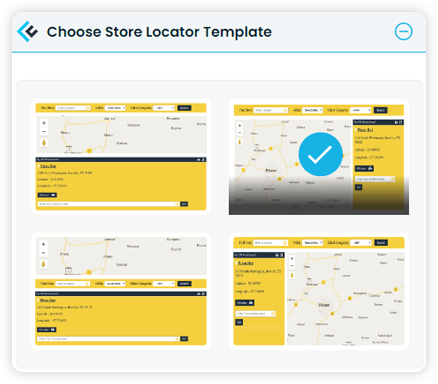Screen dimensions: 438x384
Task: Choose the bottom-right template with listing on left
Action: point(319,291)
